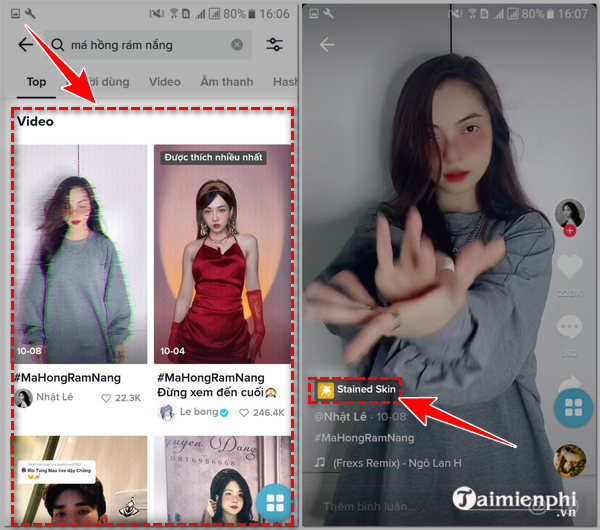Click the Nhật Lê username in search results
Image resolution: width=600 pixels, height=530 pixels.
[54, 397]
